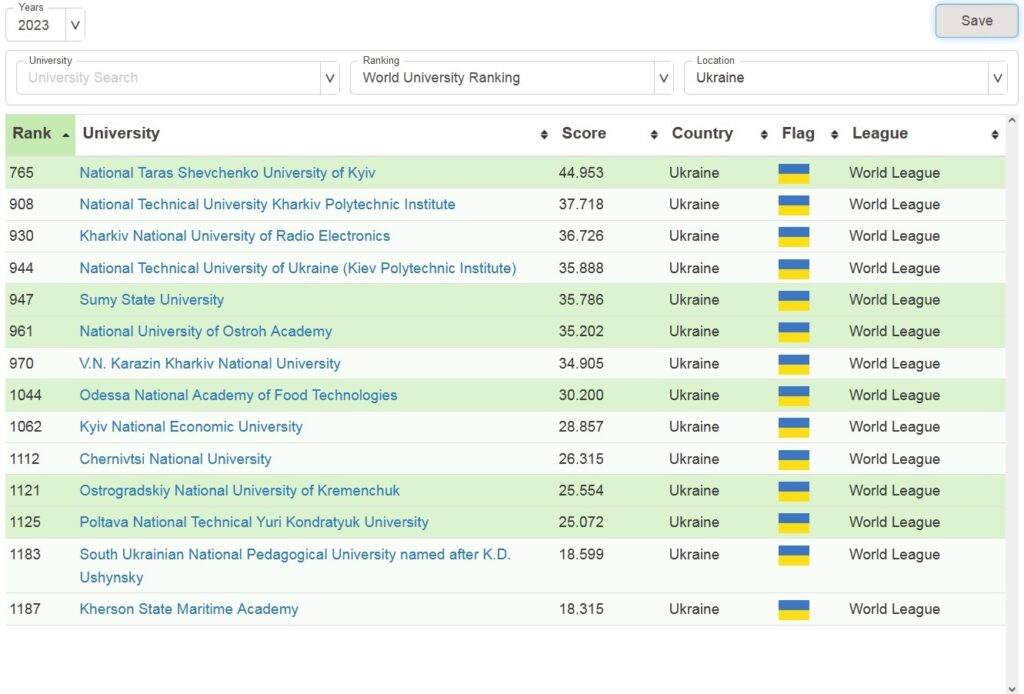Screen dimensions: 1024x694
Task: Open National Taras Shevchenko University of Kyiv link
Action: coord(227,173)
